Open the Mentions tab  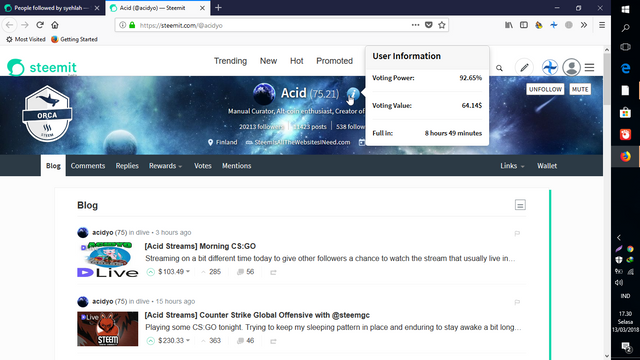236,166
